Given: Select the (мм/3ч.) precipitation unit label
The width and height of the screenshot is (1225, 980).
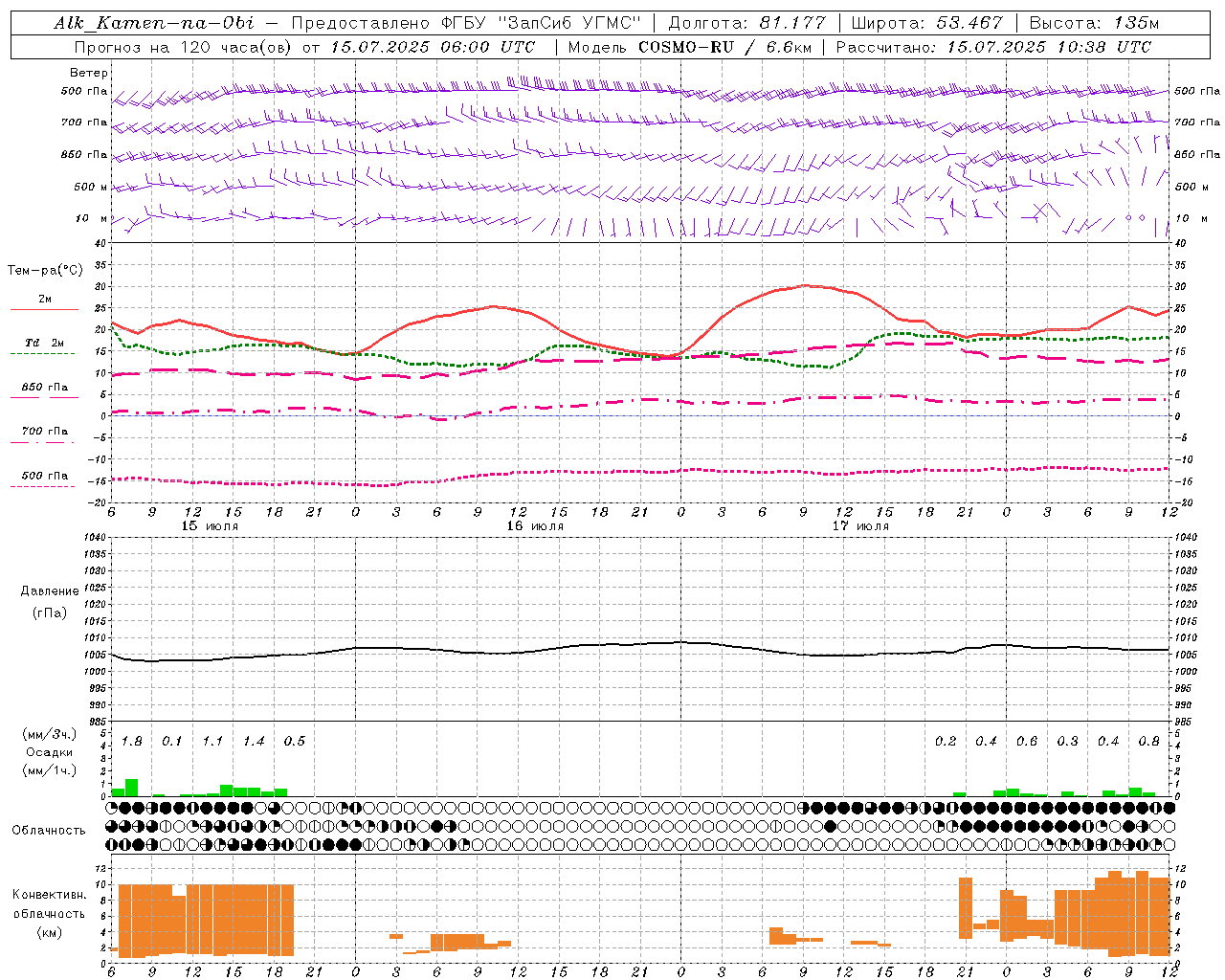Looking at the screenshot, I should (50, 734).
